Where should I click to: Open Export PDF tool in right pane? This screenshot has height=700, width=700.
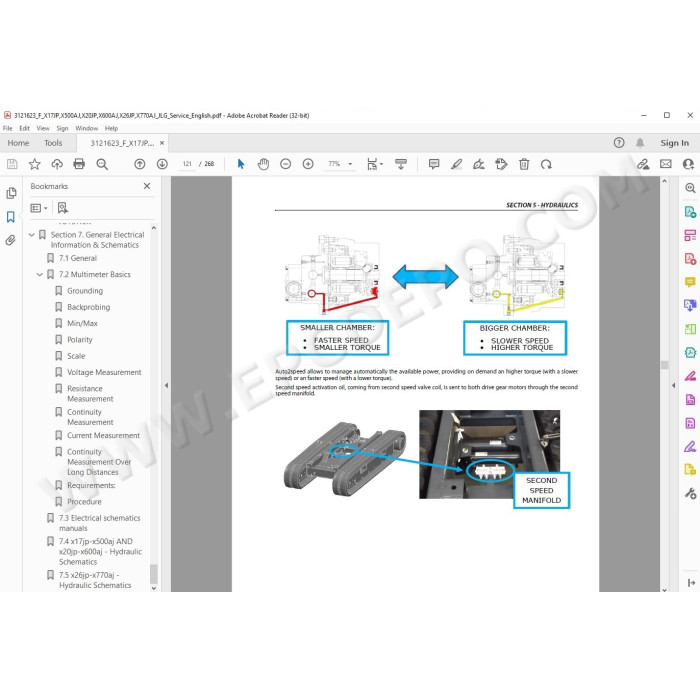690,212
